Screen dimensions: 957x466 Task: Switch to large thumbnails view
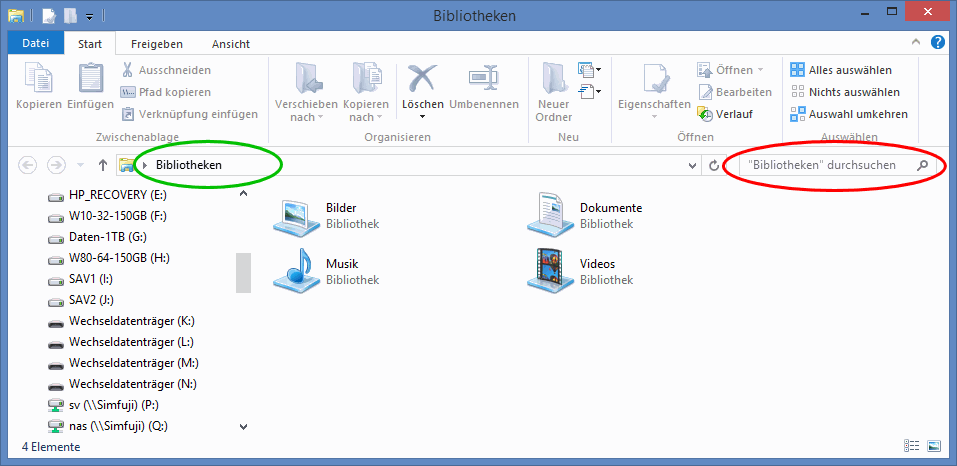(934, 445)
